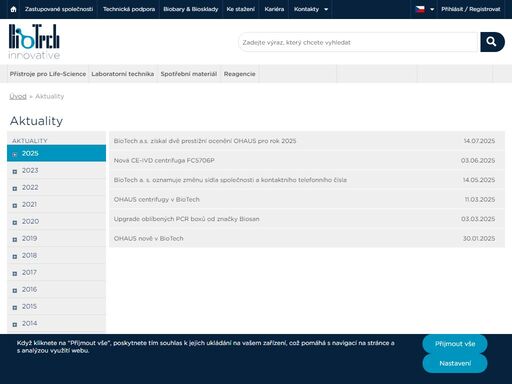Expand the Kontakty dropdown arrow

326,9
